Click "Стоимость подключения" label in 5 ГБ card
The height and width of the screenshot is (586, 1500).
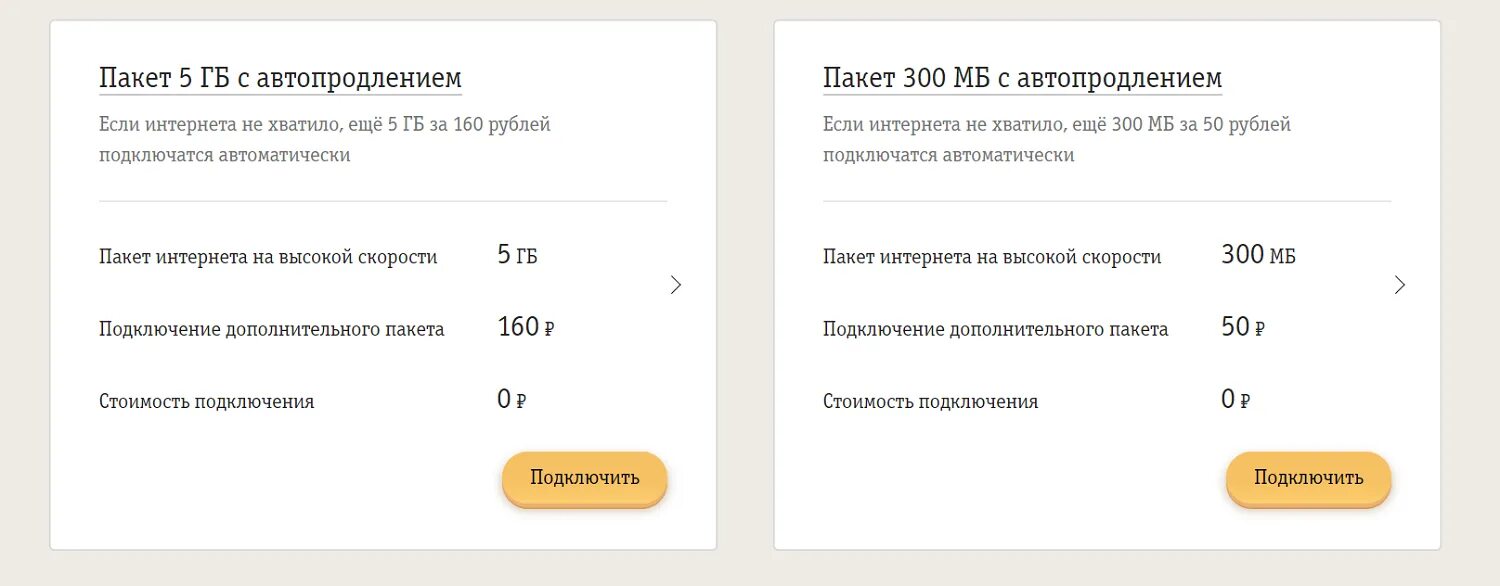coord(206,401)
